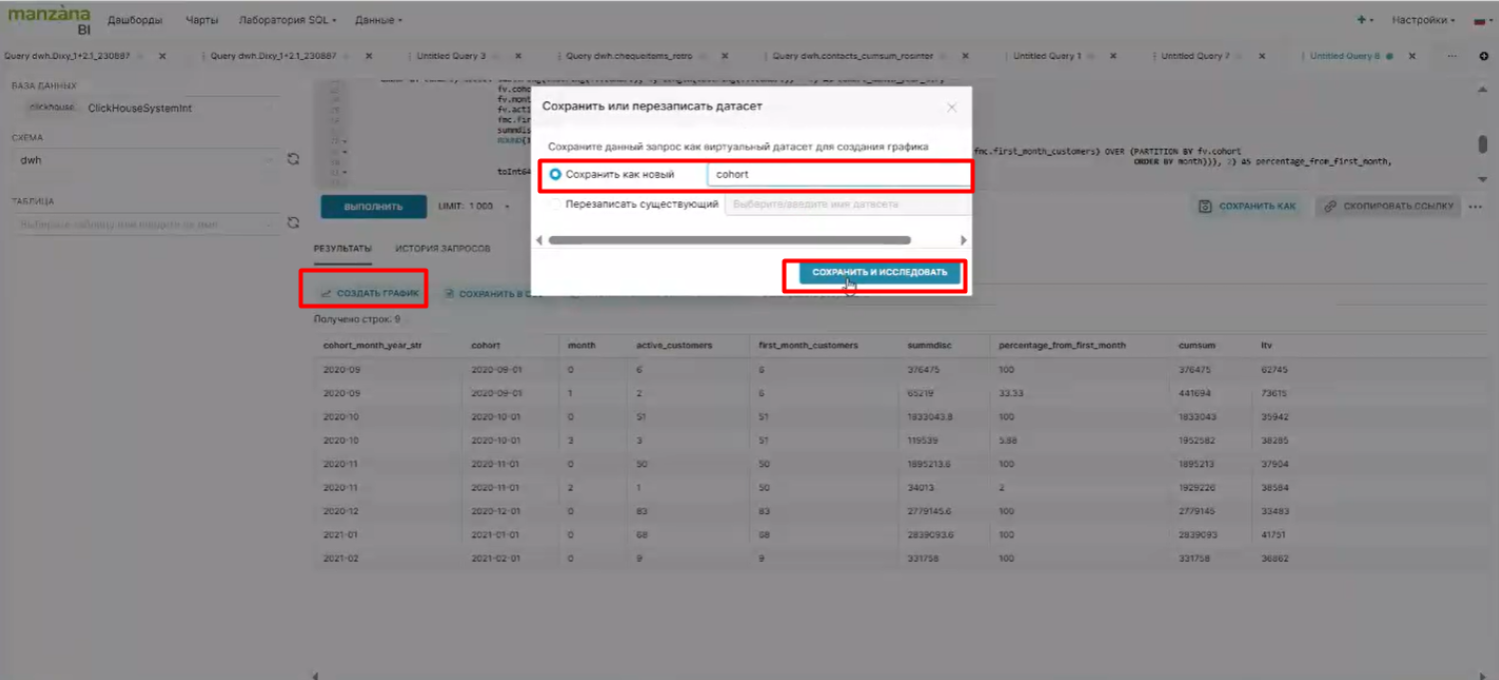This screenshot has height=680, width=1499.
Task: Click the Manzana BI logo
Action: (x=48, y=20)
